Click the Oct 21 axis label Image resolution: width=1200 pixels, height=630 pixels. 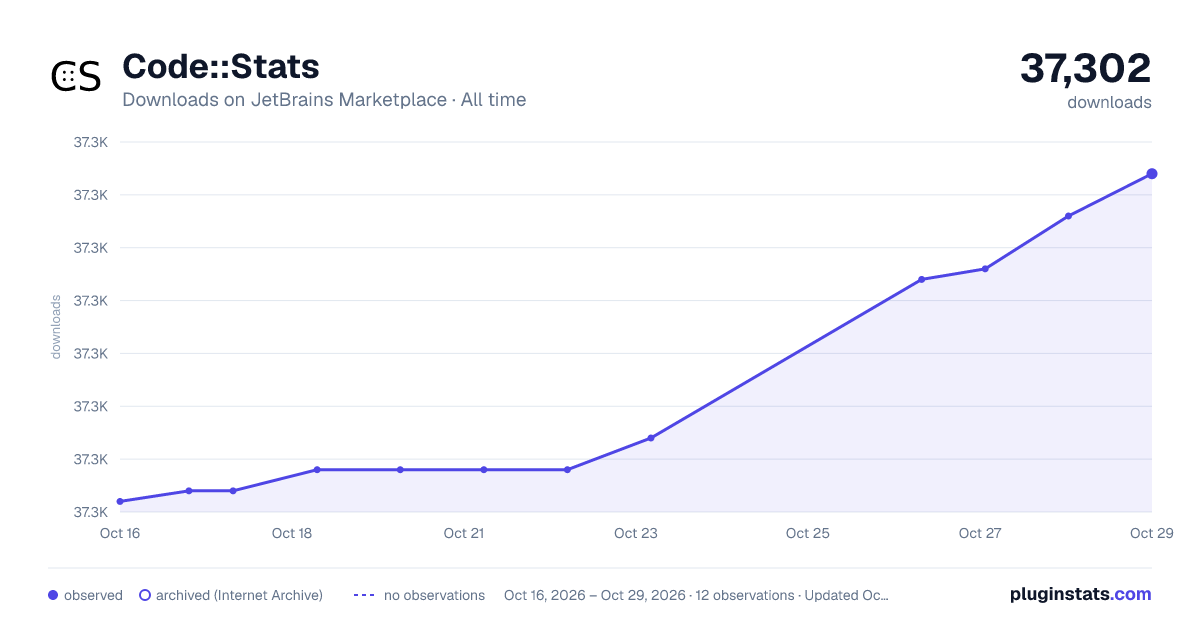[464, 533]
